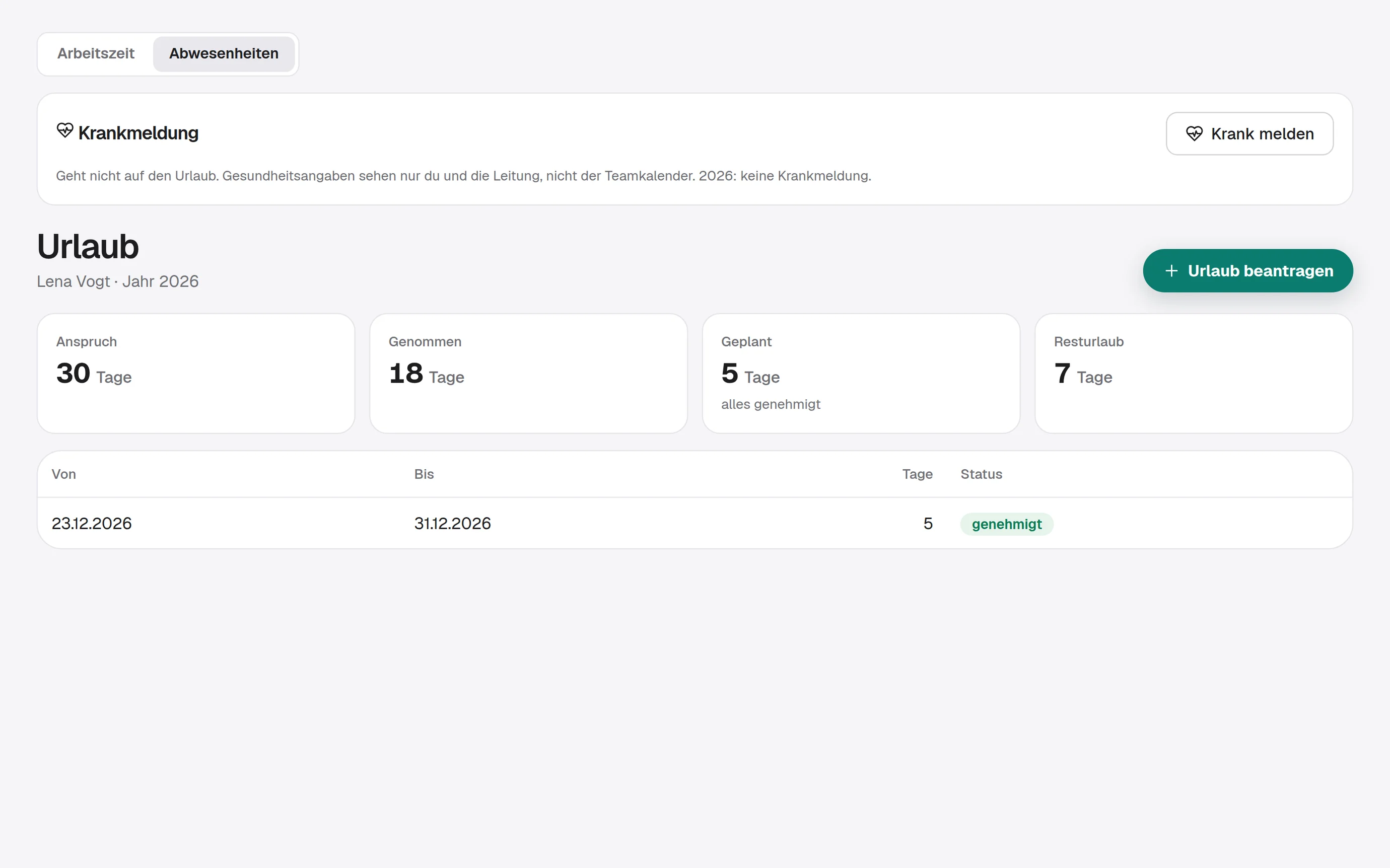This screenshot has width=1390, height=868.
Task: Click the 'alles genehmigt' note
Action: pyautogui.click(x=771, y=404)
